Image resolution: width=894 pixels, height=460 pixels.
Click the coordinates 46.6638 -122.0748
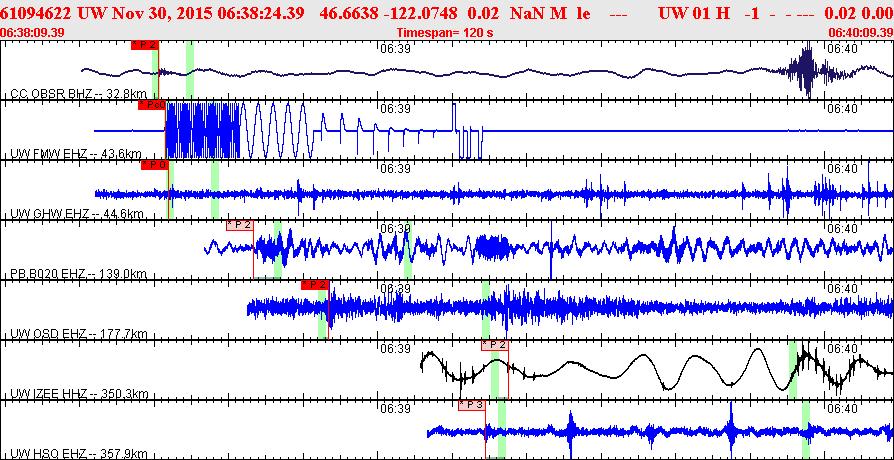point(389,13)
